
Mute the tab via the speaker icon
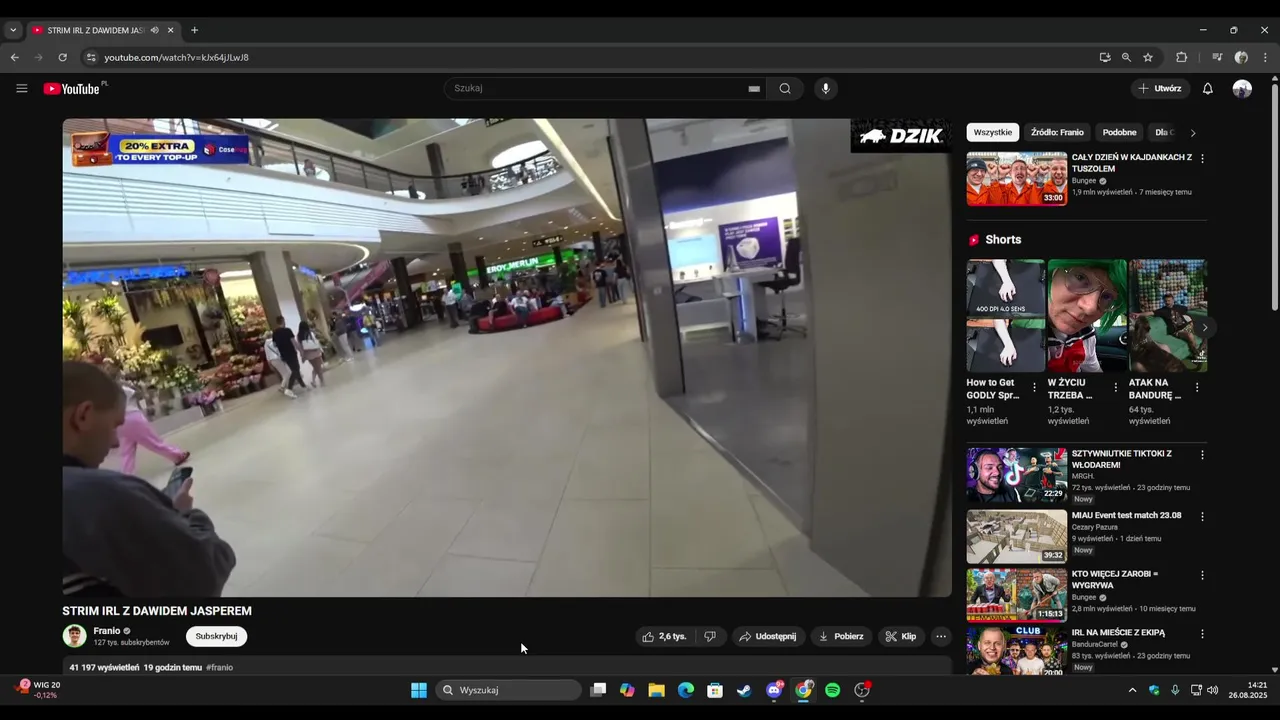tap(154, 30)
